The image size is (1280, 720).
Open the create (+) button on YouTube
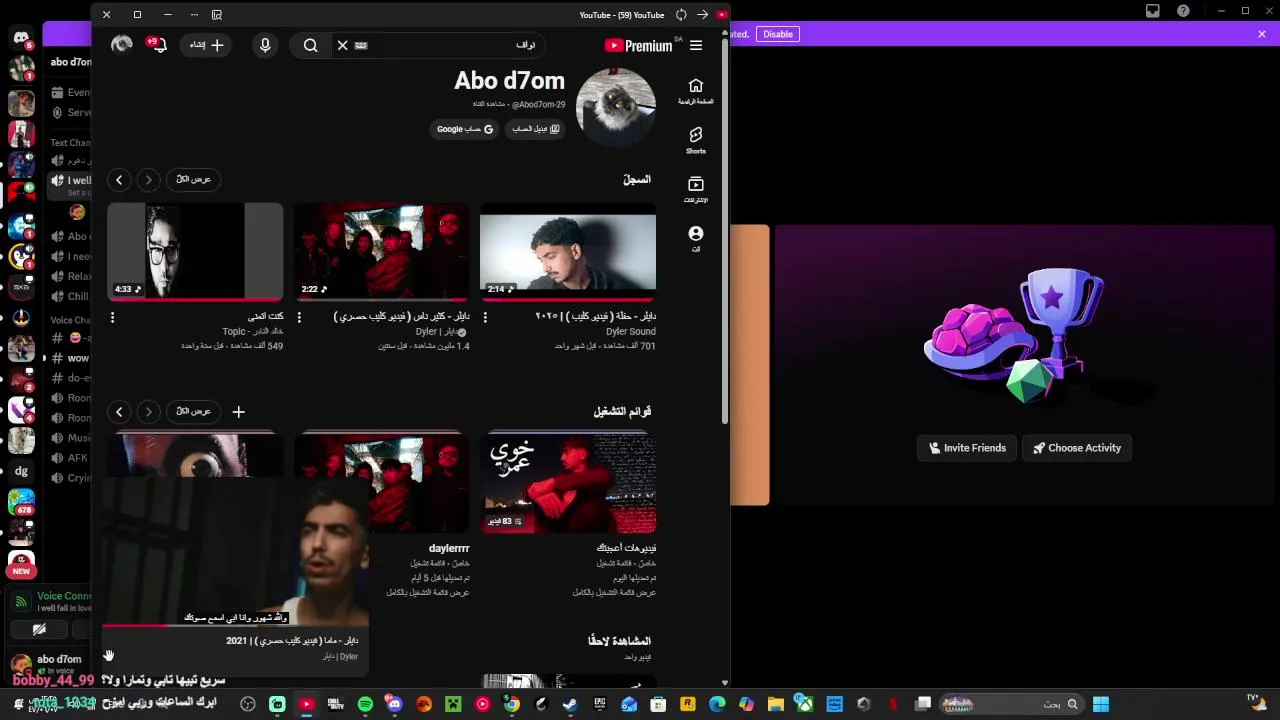click(207, 45)
